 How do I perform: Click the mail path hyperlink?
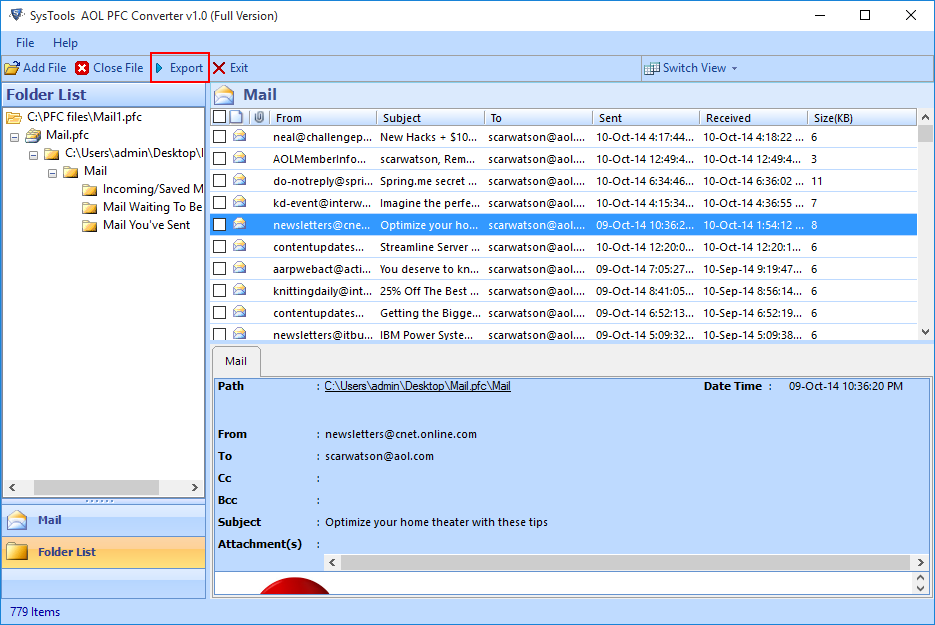click(417, 386)
